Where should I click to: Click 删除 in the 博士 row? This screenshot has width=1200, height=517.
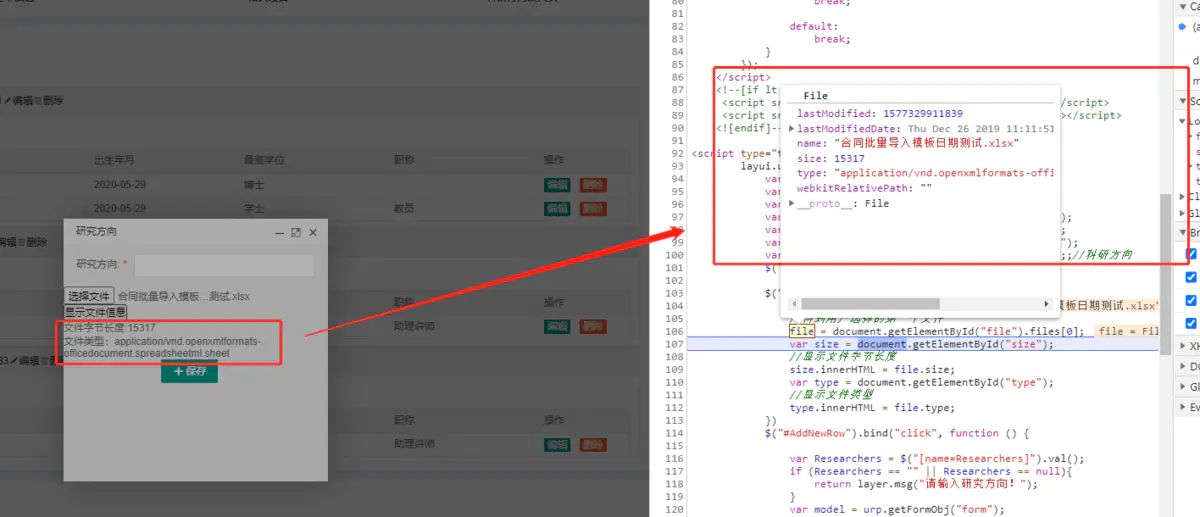point(593,185)
